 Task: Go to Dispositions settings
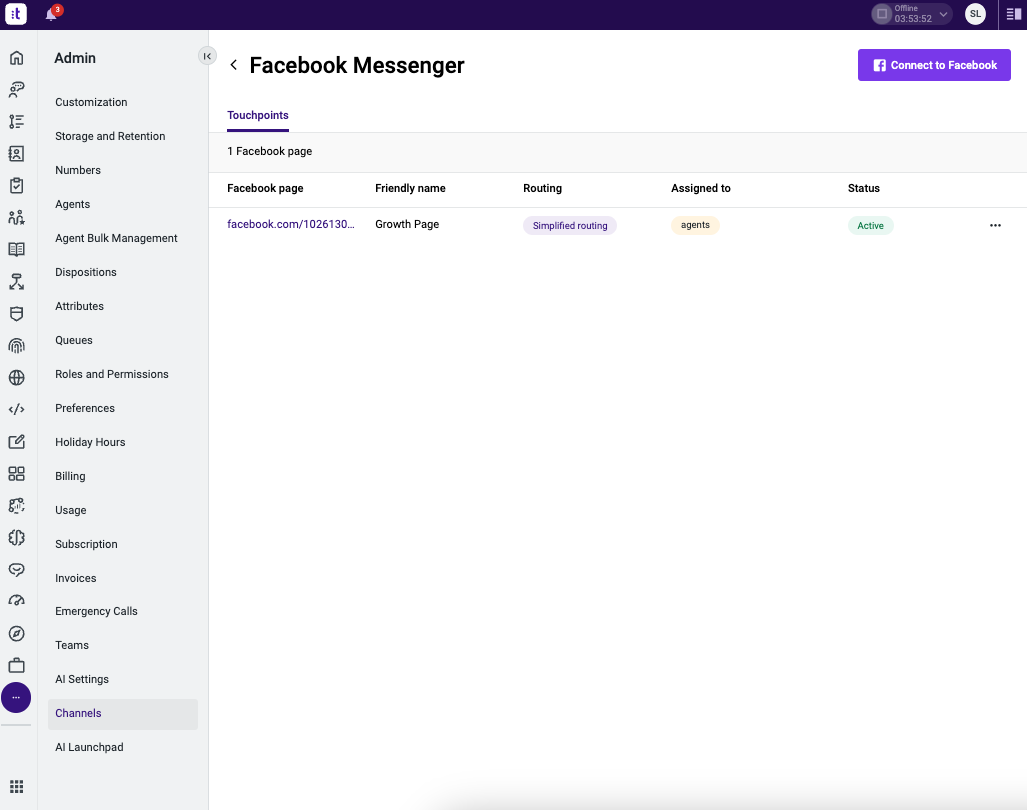86,272
